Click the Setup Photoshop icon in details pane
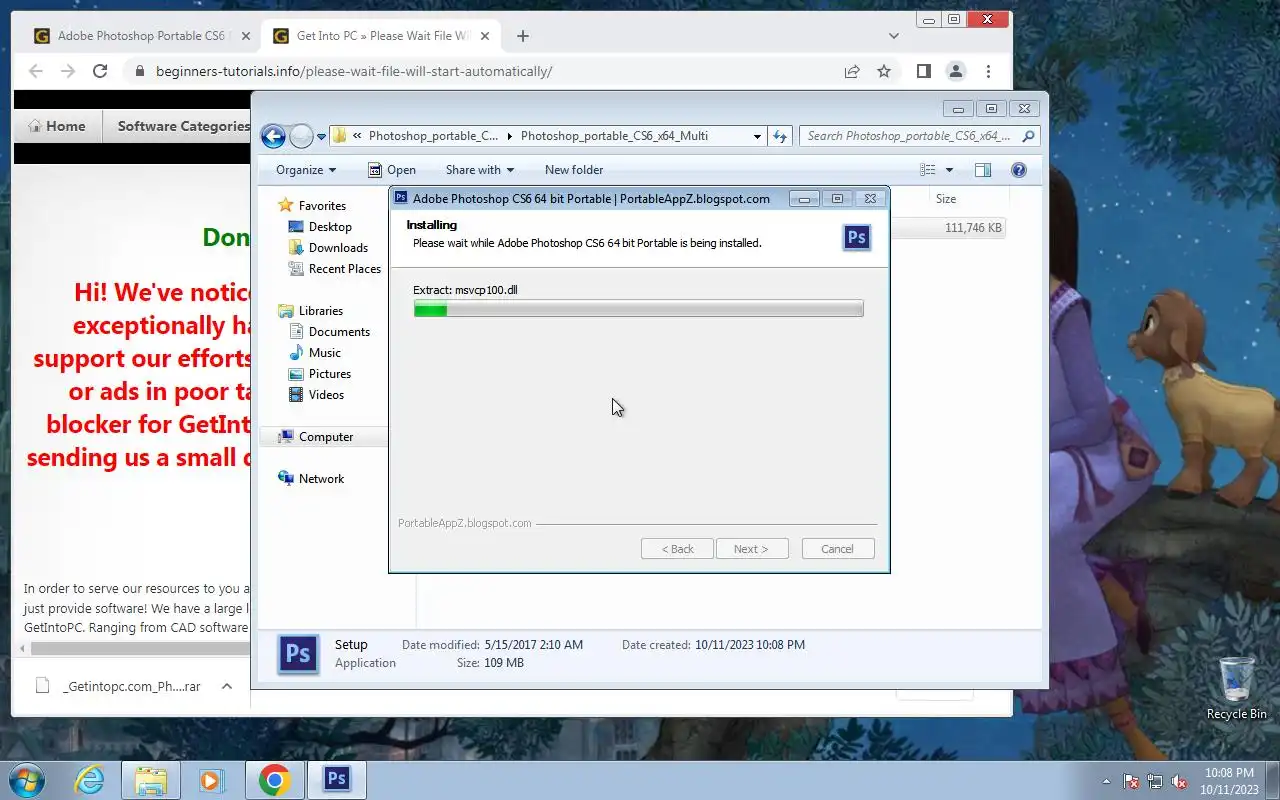The image size is (1280, 800). 298,654
